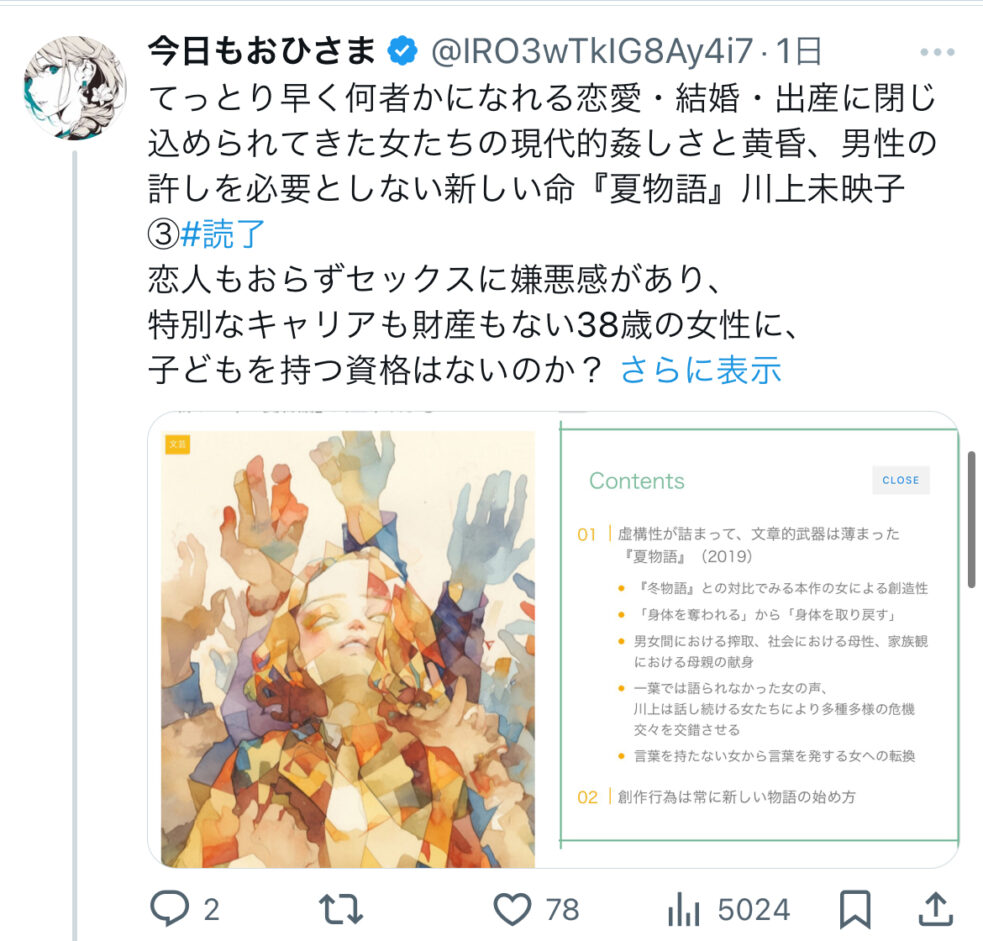Screen dimensions: 983x941
Task: Like the tweet with heart icon
Action: [x=512, y=909]
